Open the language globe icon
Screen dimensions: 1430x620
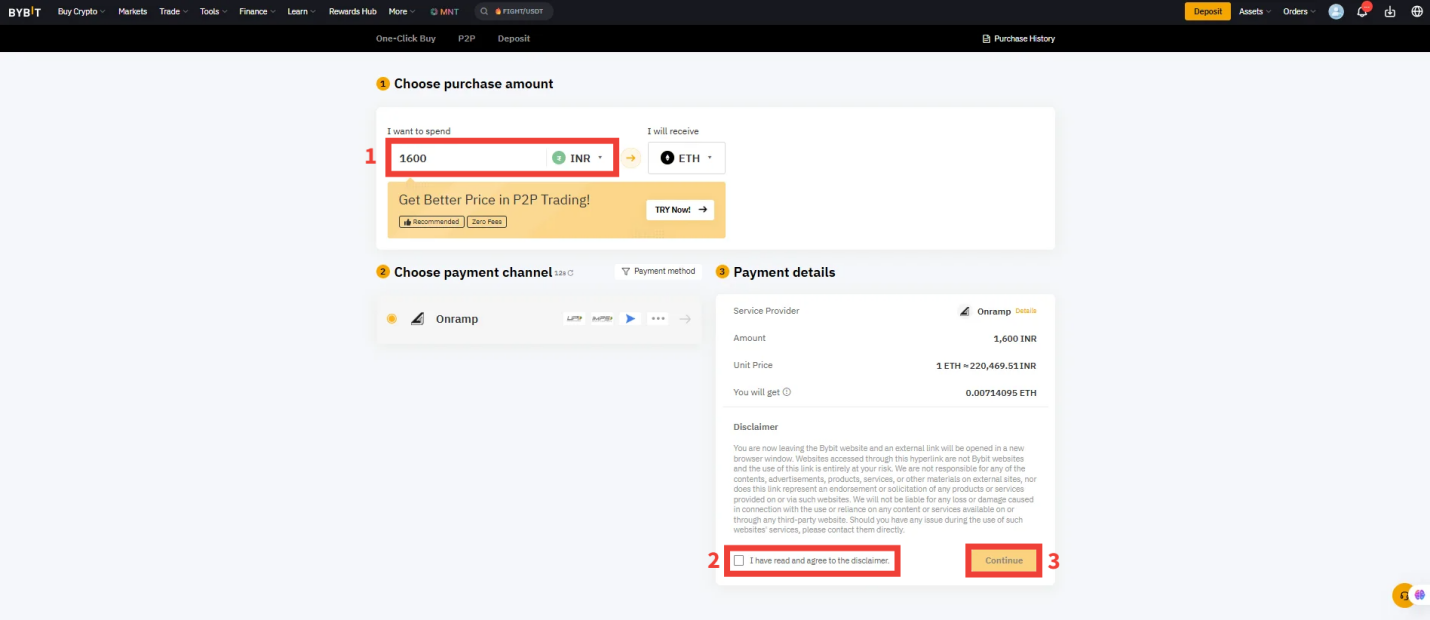click(x=1416, y=12)
